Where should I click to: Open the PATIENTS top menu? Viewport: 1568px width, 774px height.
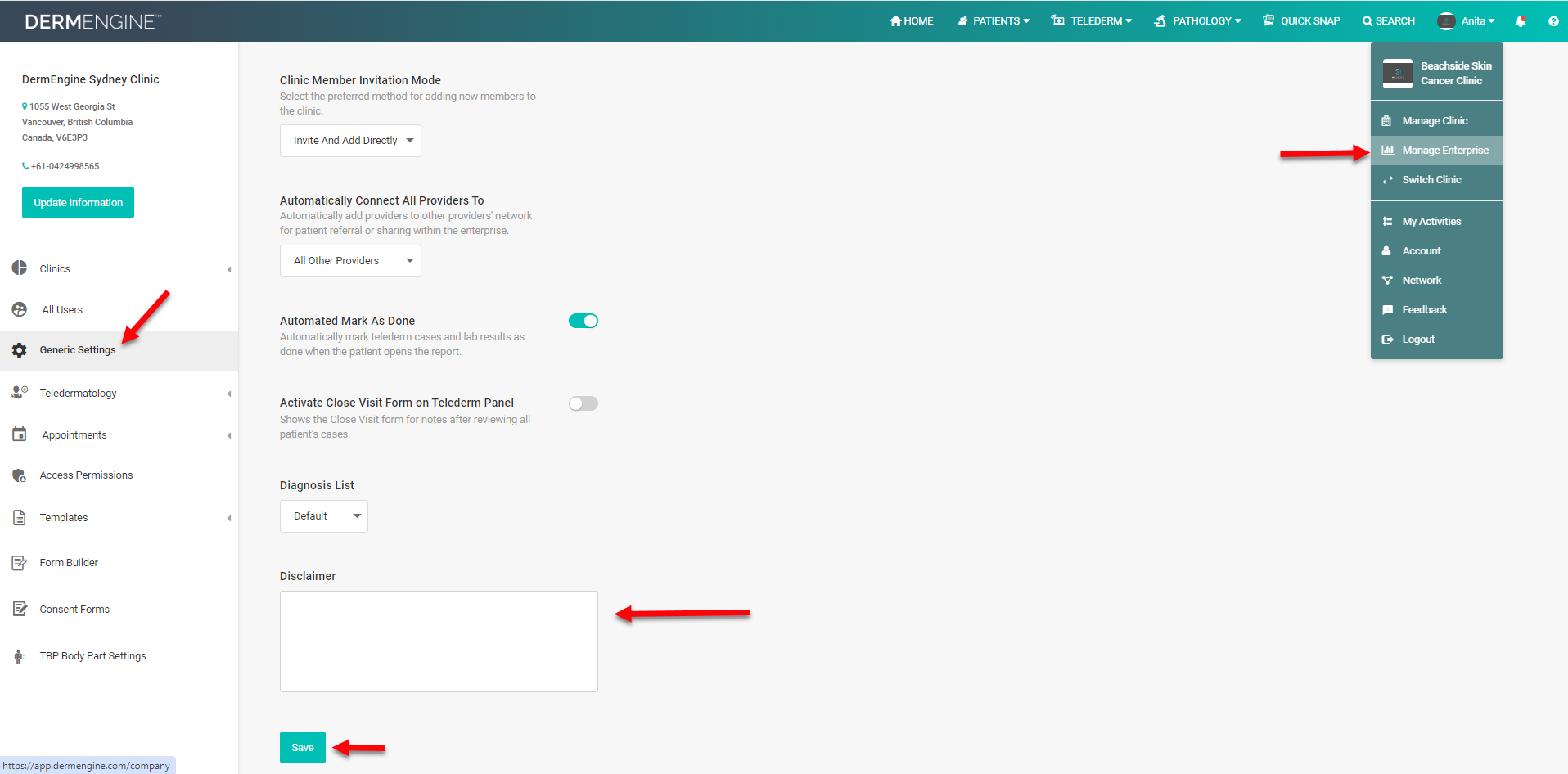(994, 21)
